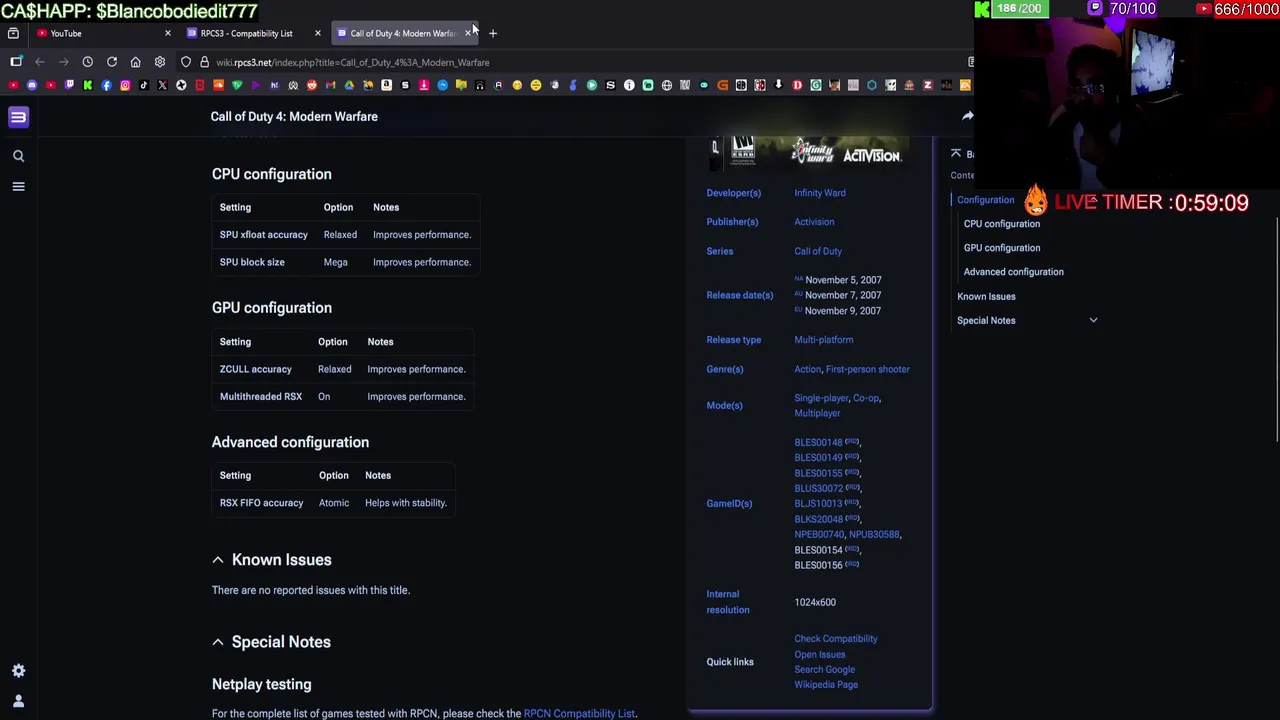The image size is (1280, 720).
Task: Open browser history clock icon
Action: tap(88, 62)
